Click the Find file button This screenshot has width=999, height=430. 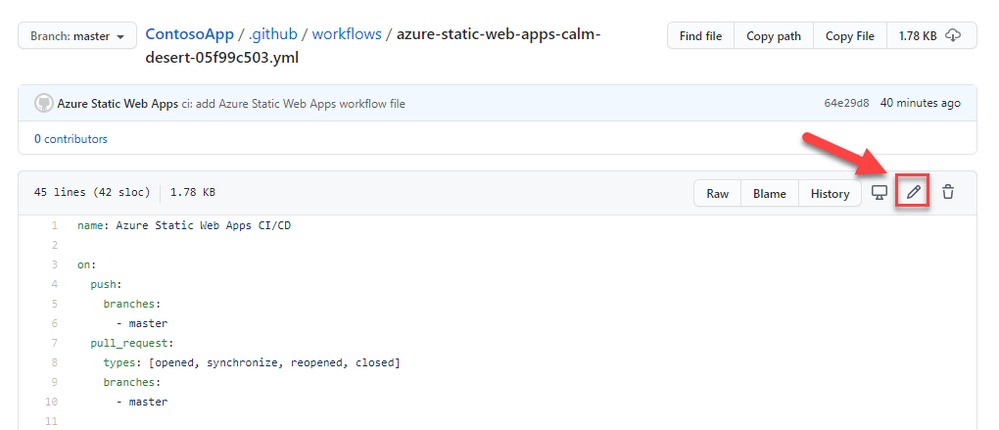(701, 36)
